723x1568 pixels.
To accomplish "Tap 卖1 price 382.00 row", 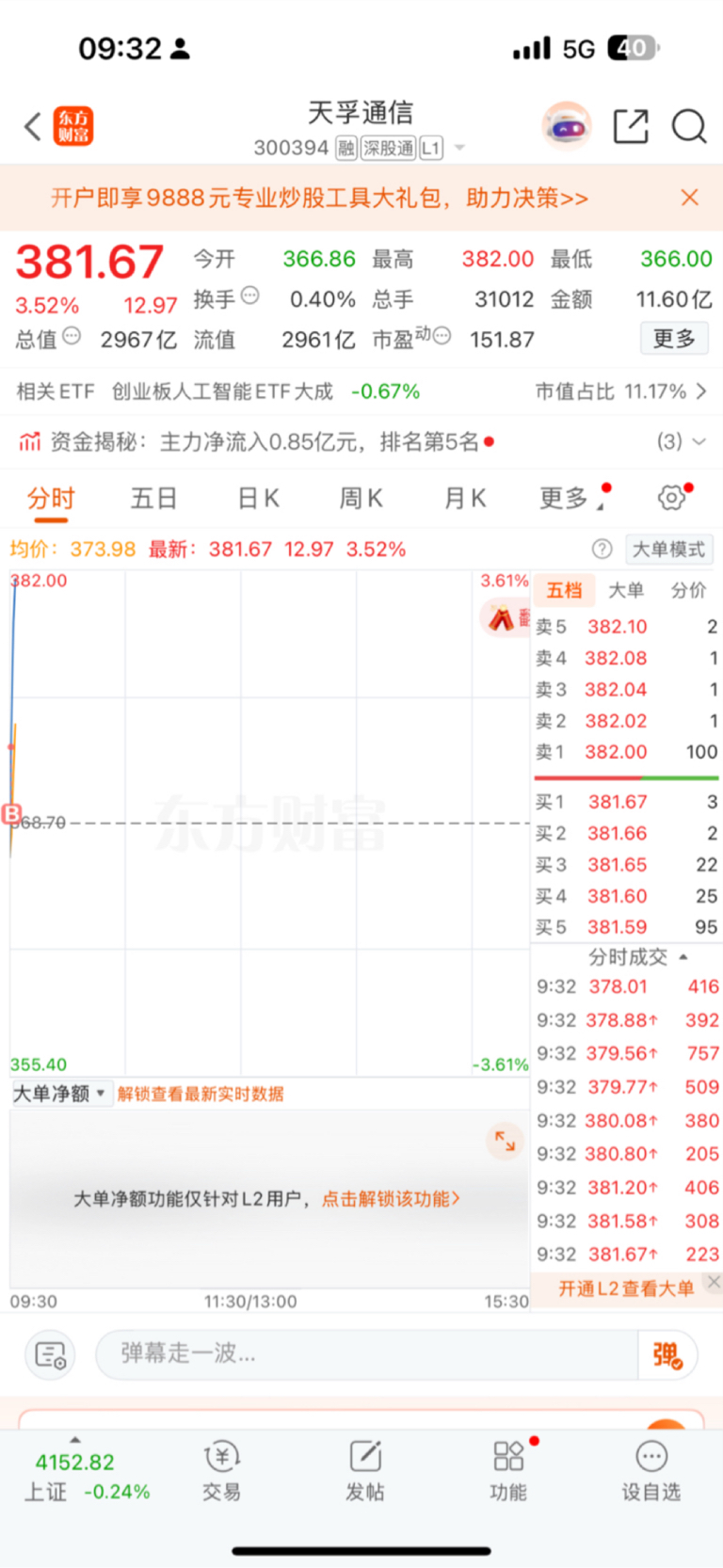I will pos(626,752).
